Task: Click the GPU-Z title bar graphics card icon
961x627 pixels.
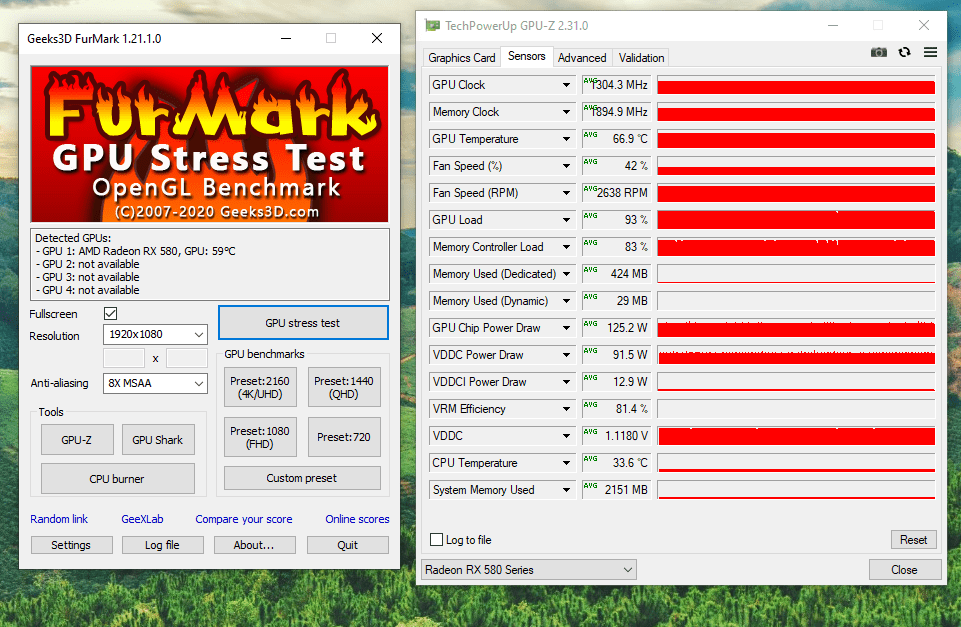Action: pyautogui.click(x=433, y=26)
